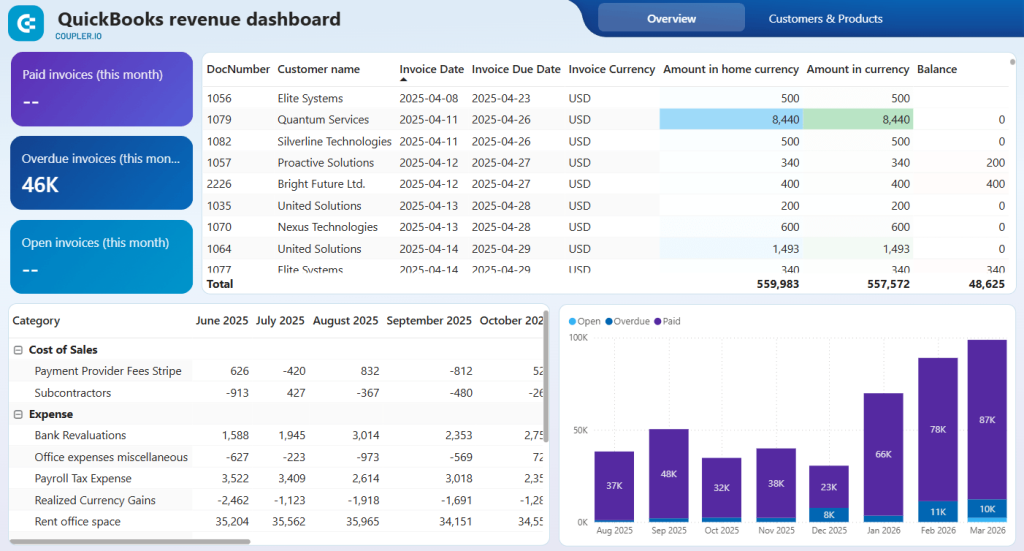Click the Silverline Technologies customer cell
The image size is (1024, 551).
coord(334,141)
